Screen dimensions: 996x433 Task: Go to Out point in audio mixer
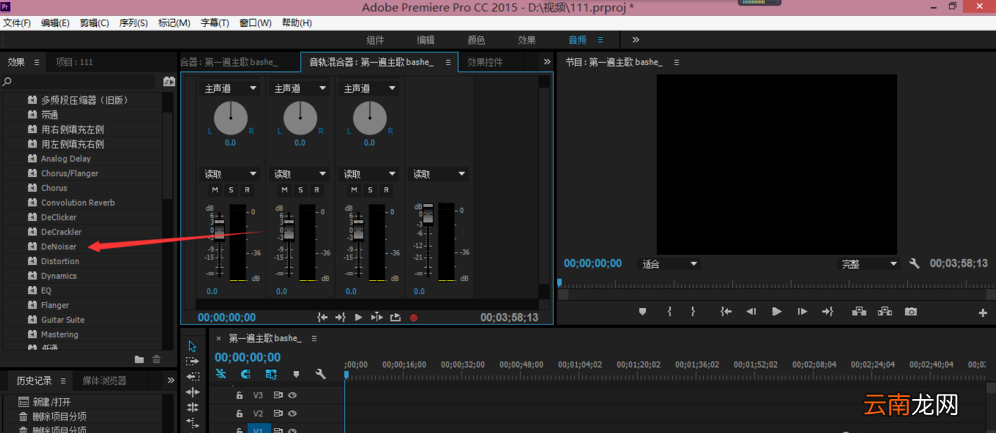[340, 317]
